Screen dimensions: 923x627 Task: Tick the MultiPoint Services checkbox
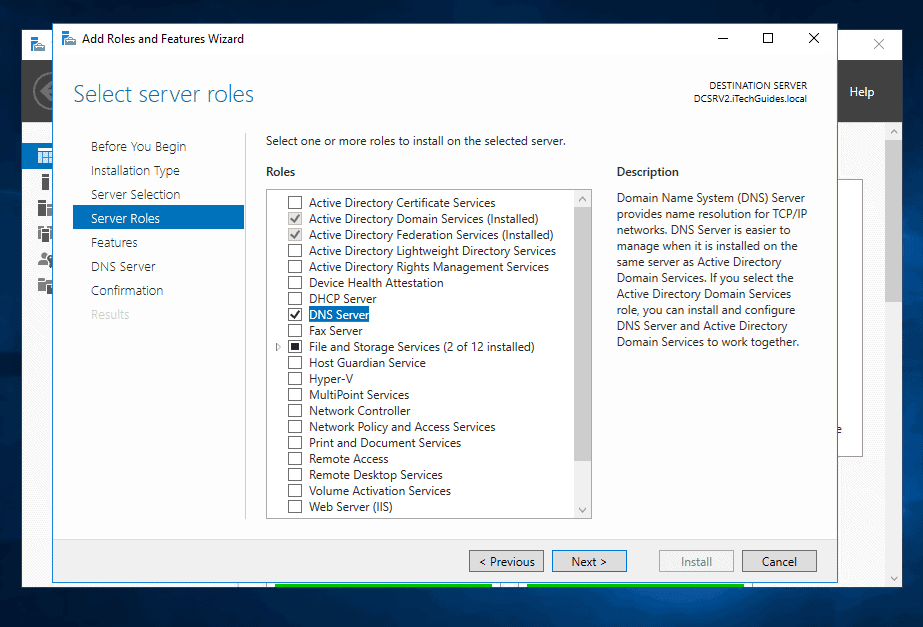coord(295,394)
